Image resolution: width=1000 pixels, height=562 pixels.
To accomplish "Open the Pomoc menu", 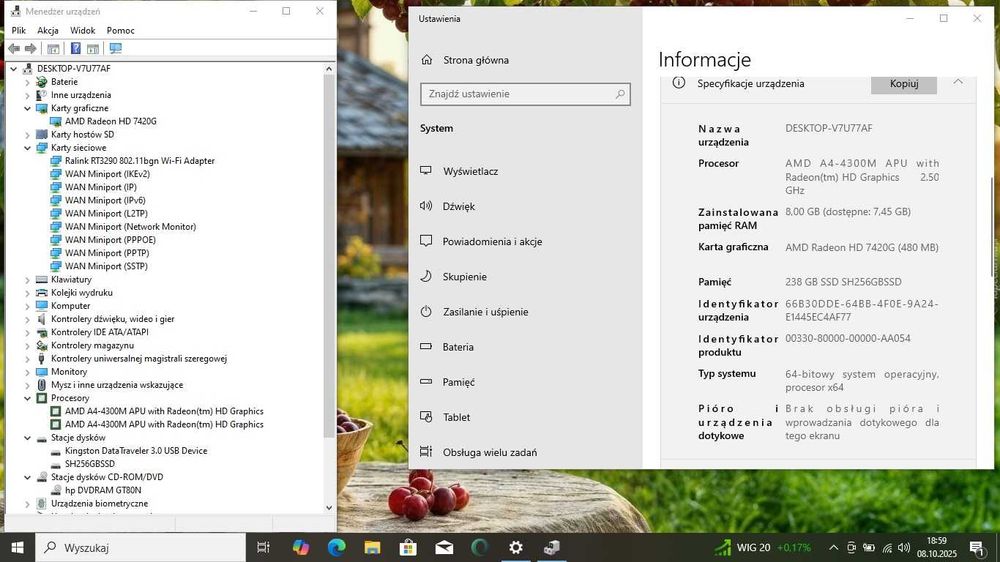I will [121, 30].
